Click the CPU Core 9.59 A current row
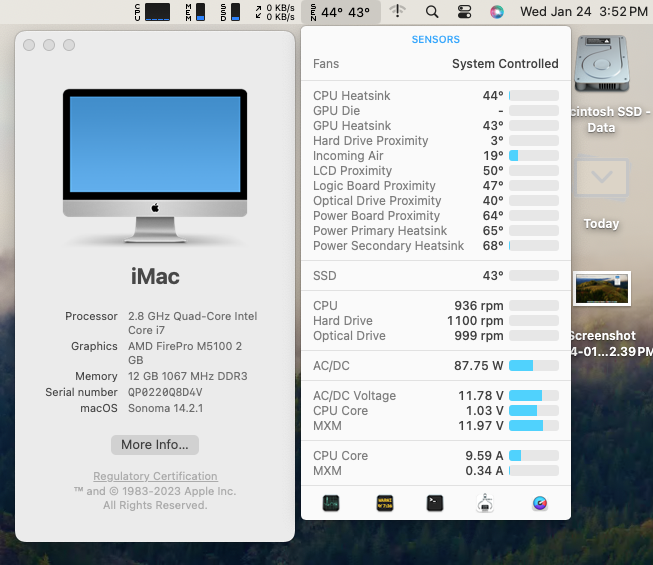This screenshot has width=653, height=565. point(436,455)
